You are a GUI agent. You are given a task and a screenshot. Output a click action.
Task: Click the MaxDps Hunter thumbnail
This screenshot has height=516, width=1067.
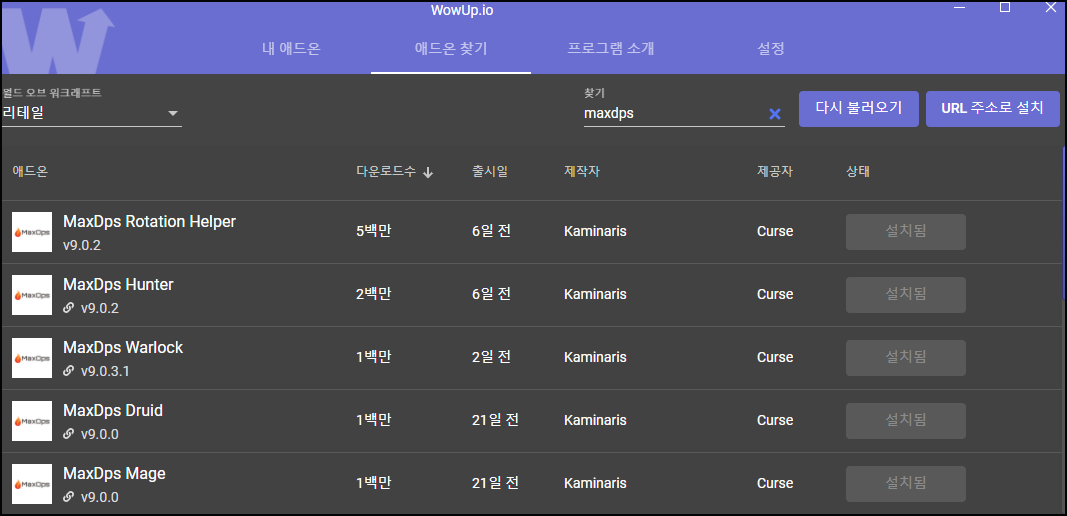32,295
